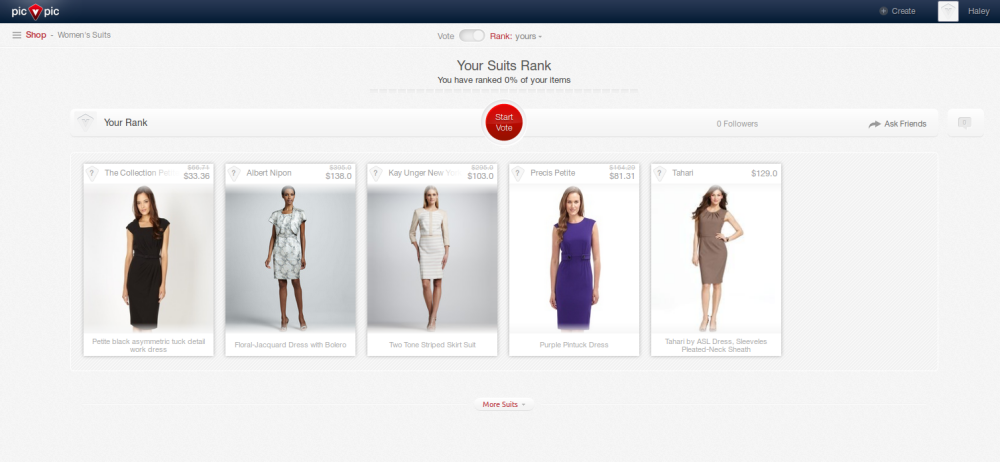The width and height of the screenshot is (1000, 462).
Task: Click the Tahari brand name
Action: tap(682, 173)
